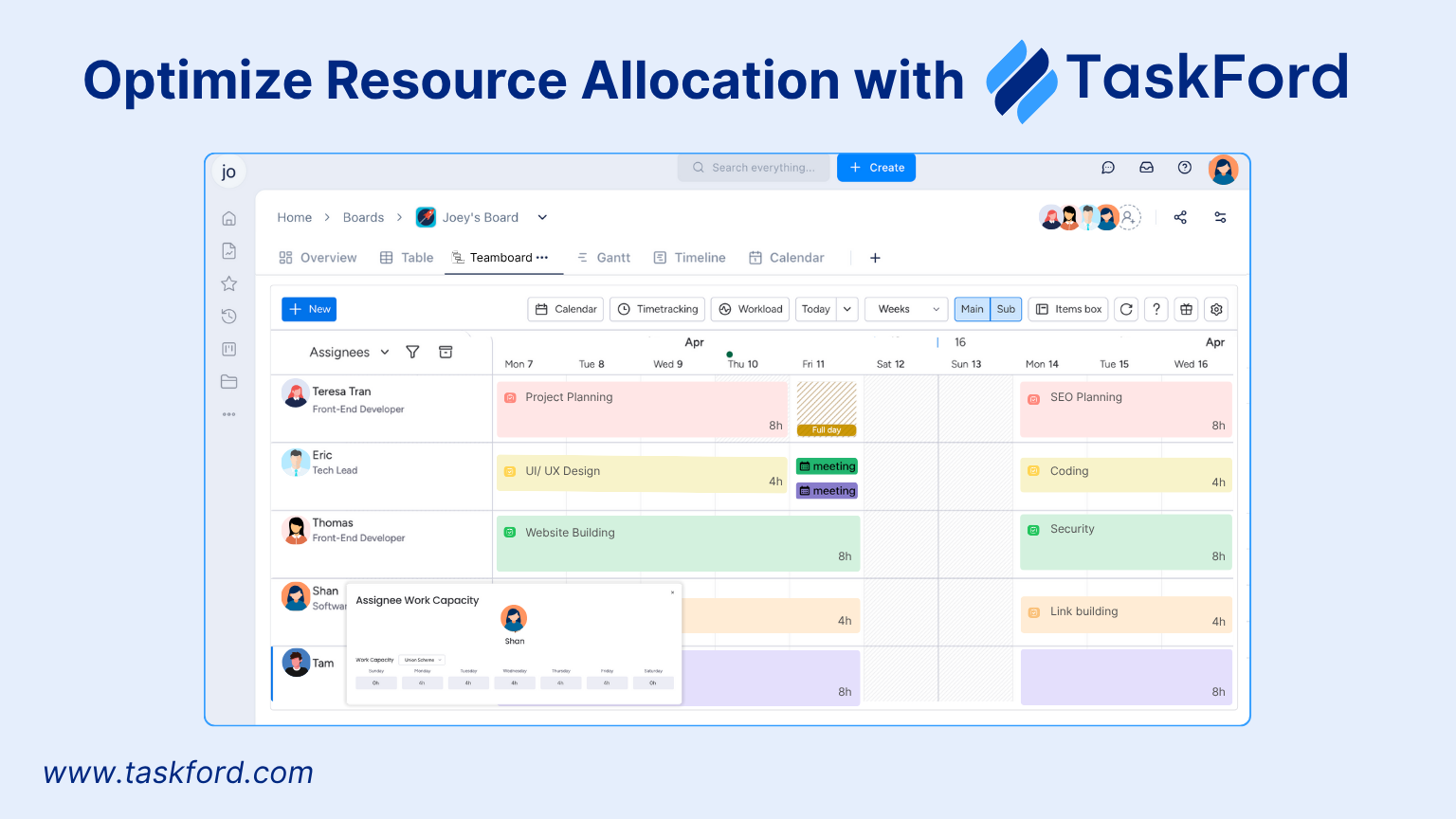Switch to the Overview tab
The image size is (1456, 819).
click(318, 258)
